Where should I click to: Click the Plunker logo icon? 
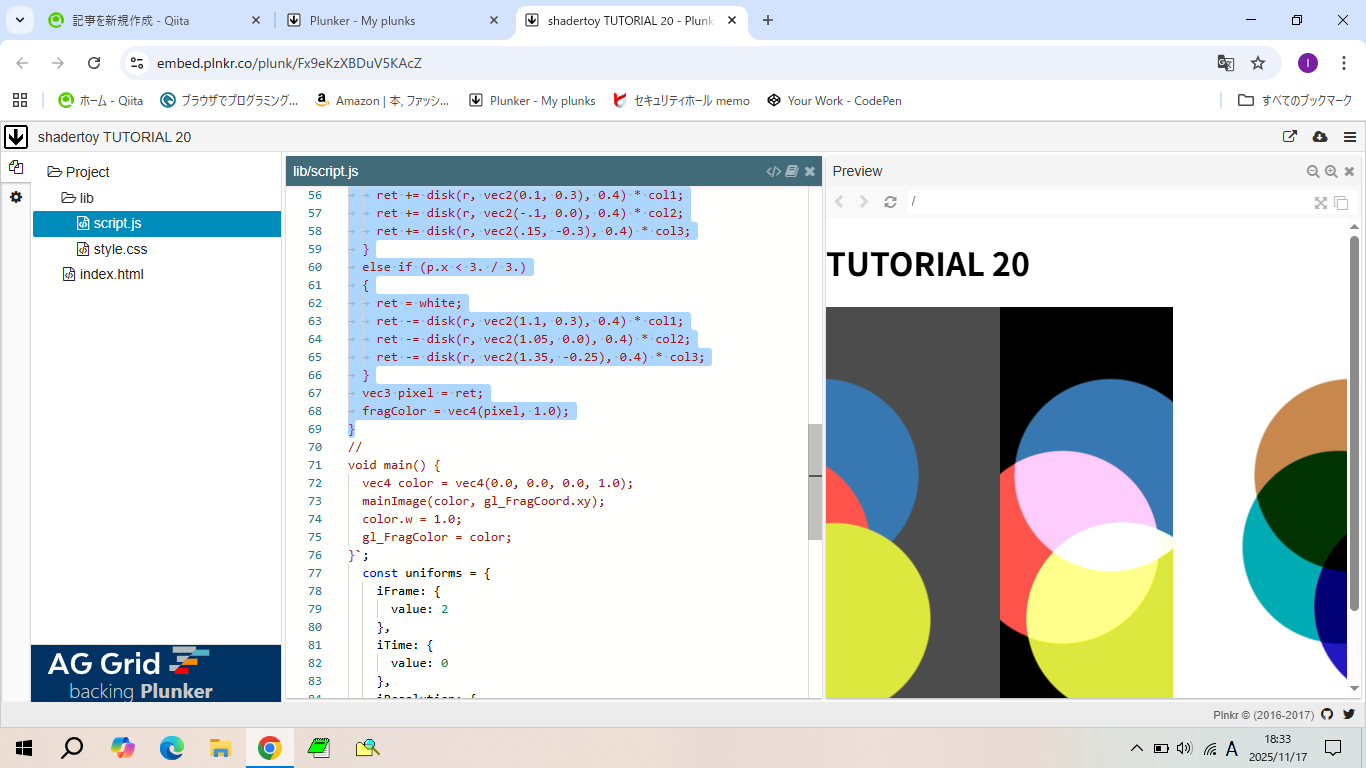tap(16, 137)
